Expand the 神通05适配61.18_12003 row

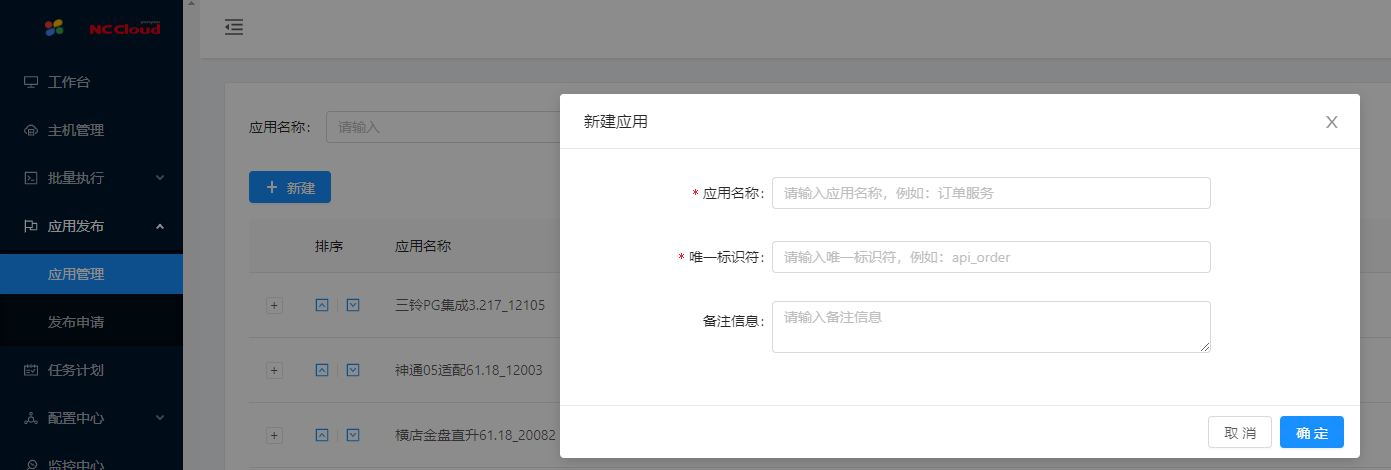274,370
